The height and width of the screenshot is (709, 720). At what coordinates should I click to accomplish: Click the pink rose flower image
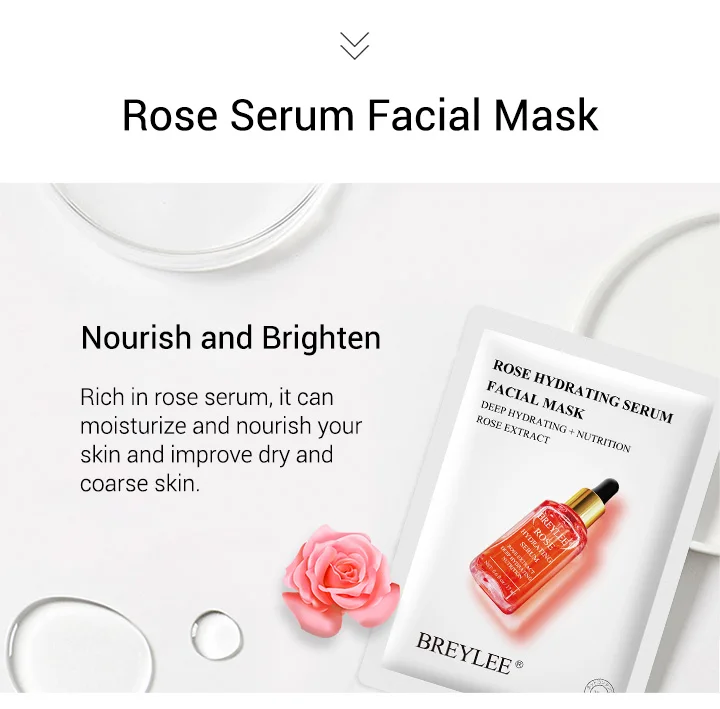coord(340,577)
